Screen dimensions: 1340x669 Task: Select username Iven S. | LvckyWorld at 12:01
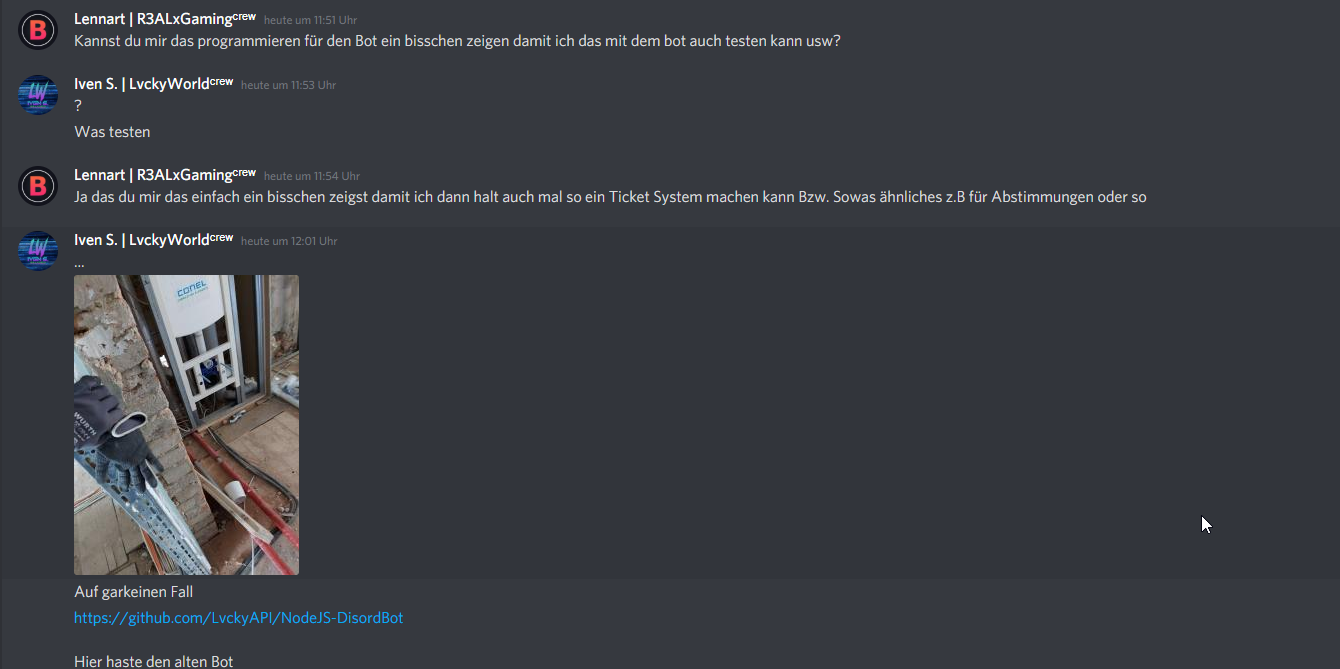141,240
